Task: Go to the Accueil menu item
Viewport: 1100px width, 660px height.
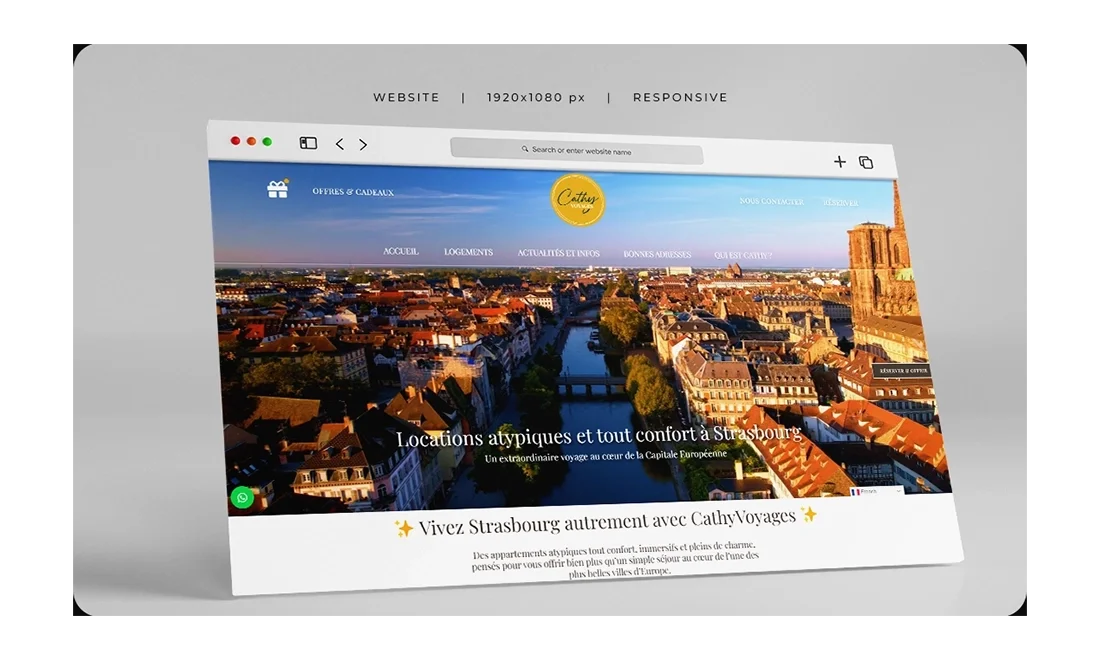Action: (x=401, y=251)
